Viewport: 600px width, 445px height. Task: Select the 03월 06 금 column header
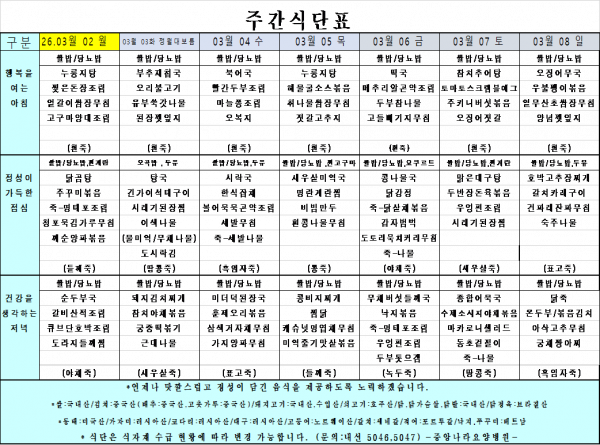point(399,42)
